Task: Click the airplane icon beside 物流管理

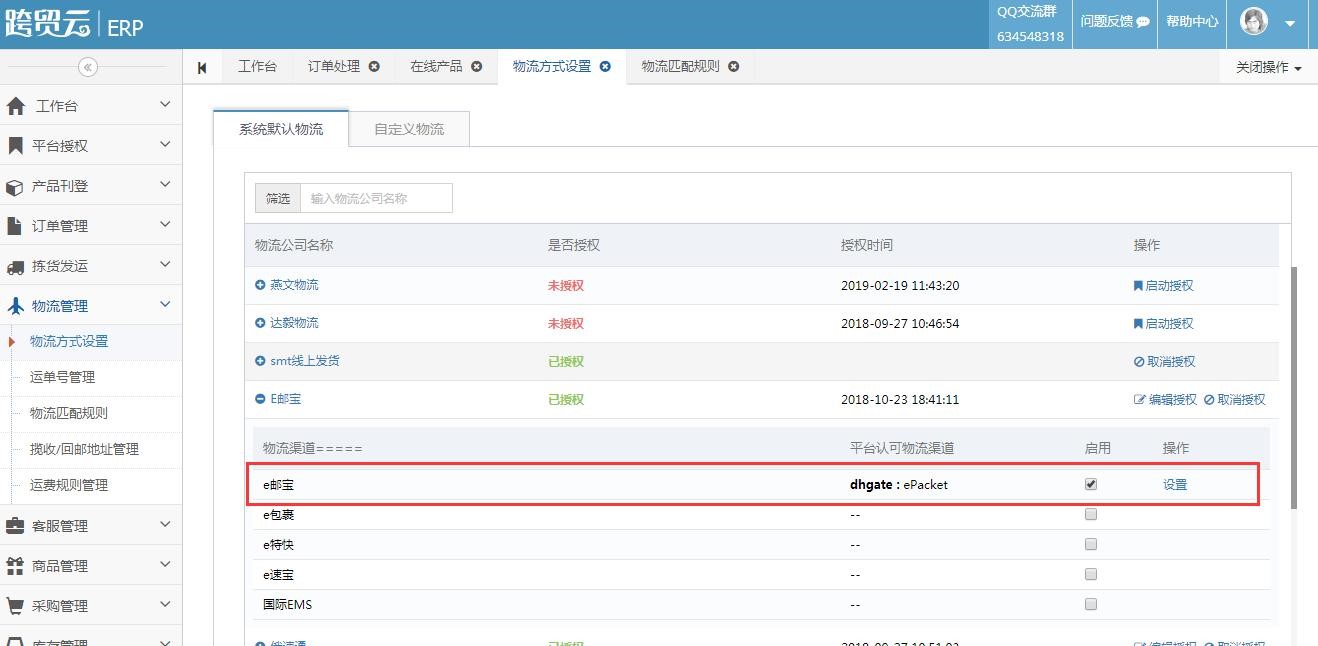Action: point(15,306)
